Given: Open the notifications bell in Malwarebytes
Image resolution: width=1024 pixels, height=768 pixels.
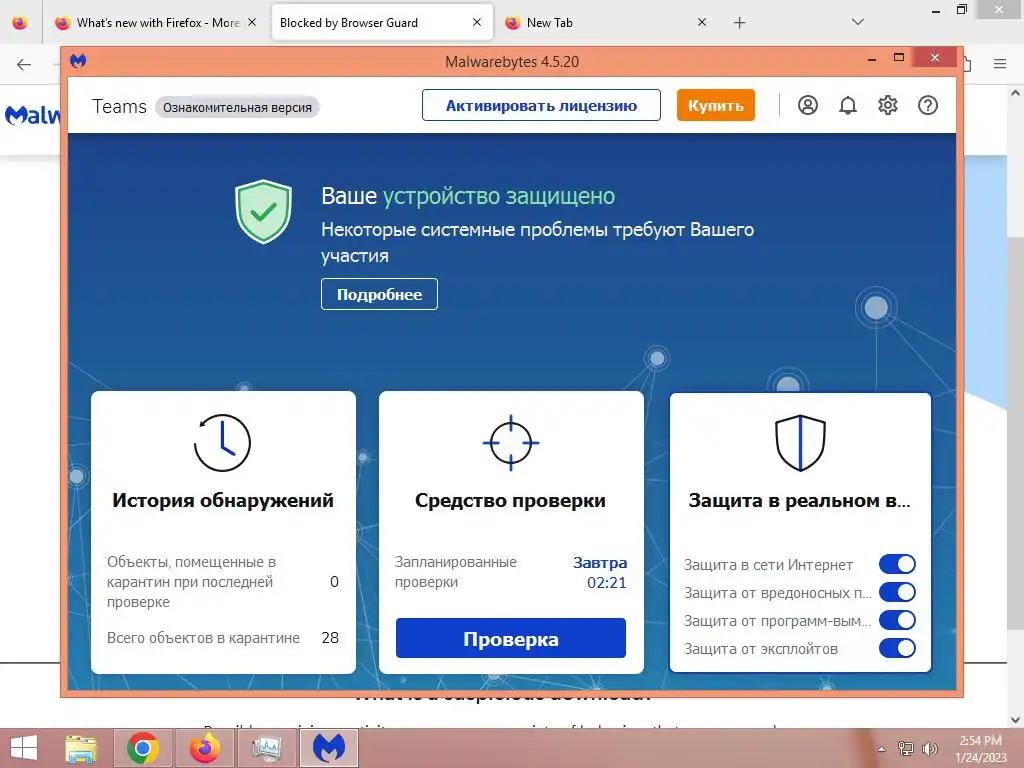Looking at the screenshot, I should pyautogui.click(x=848, y=105).
